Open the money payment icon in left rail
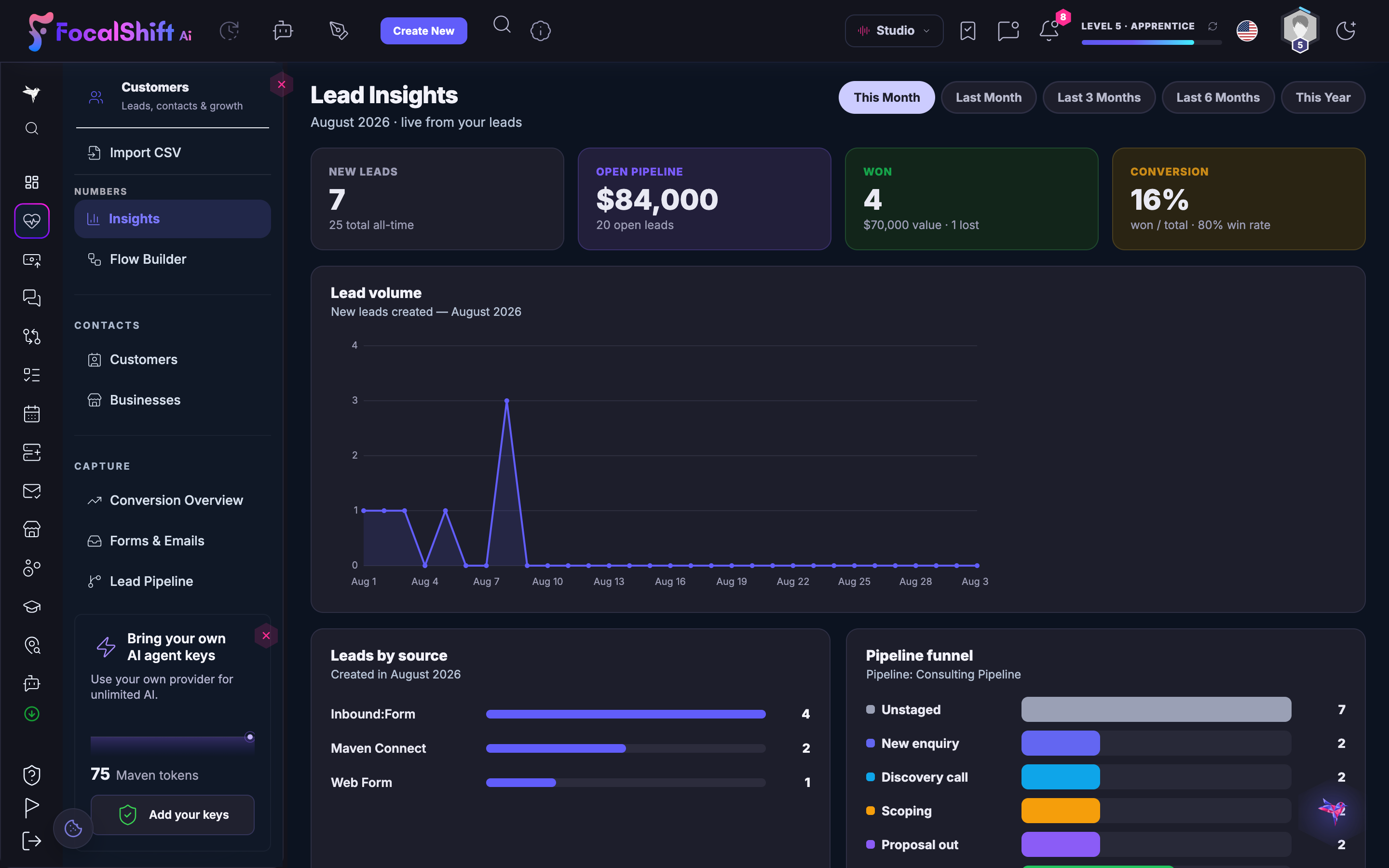1389x868 pixels. point(32,260)
